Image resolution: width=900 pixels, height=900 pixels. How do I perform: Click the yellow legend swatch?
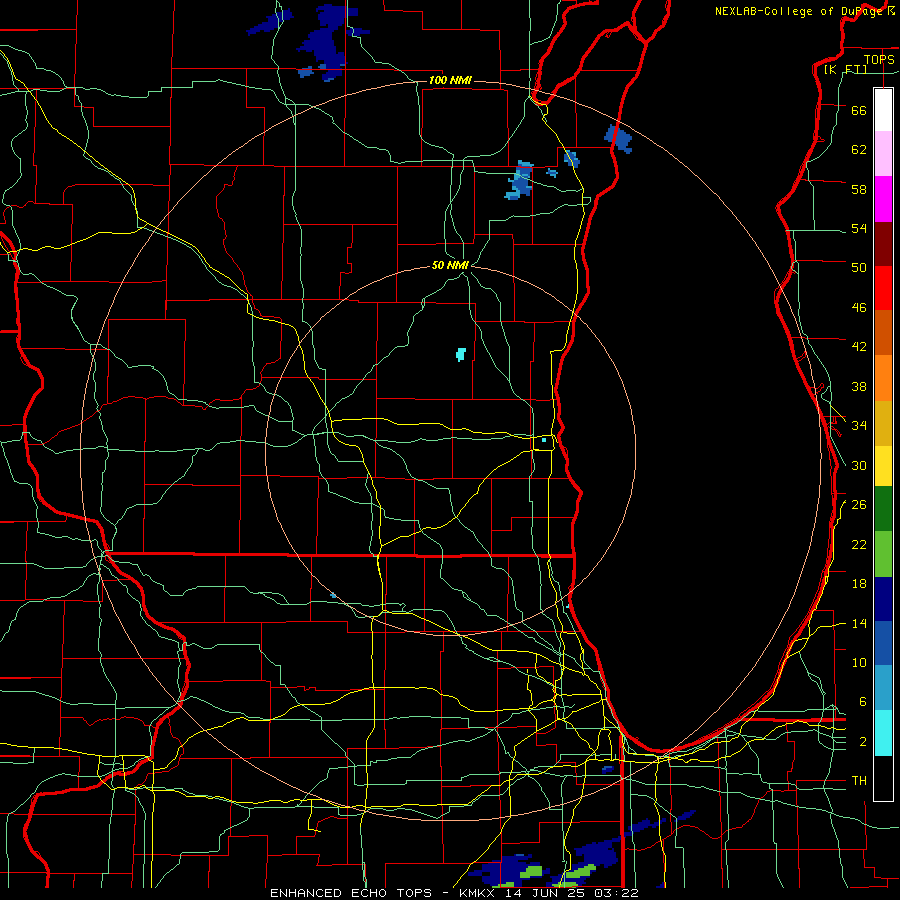tap(883, 465)
